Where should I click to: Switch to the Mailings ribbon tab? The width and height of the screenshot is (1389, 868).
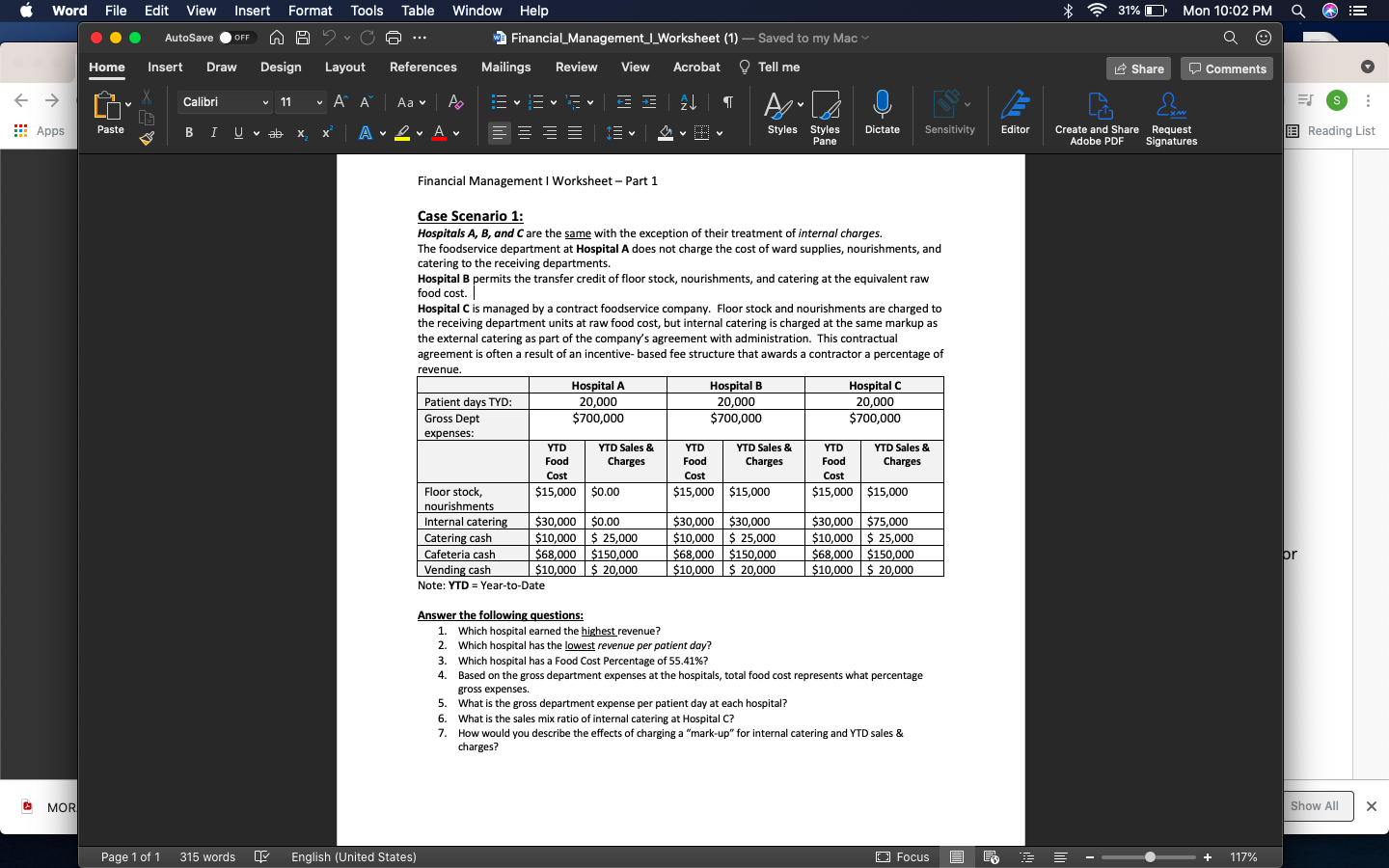(505, 68)
